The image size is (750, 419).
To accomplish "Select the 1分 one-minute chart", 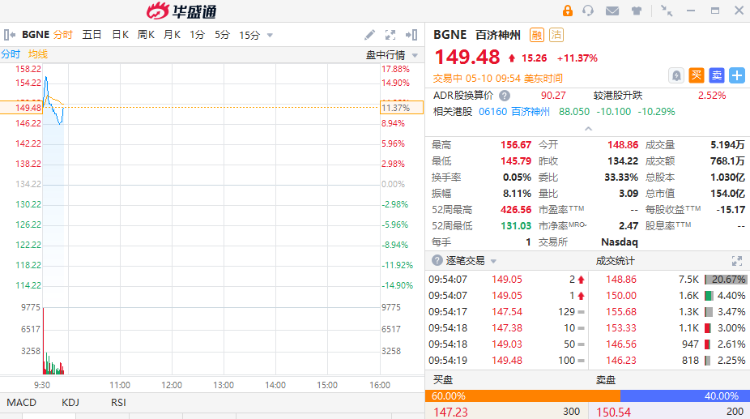I will pyautogui.click(x=197, y=34).
